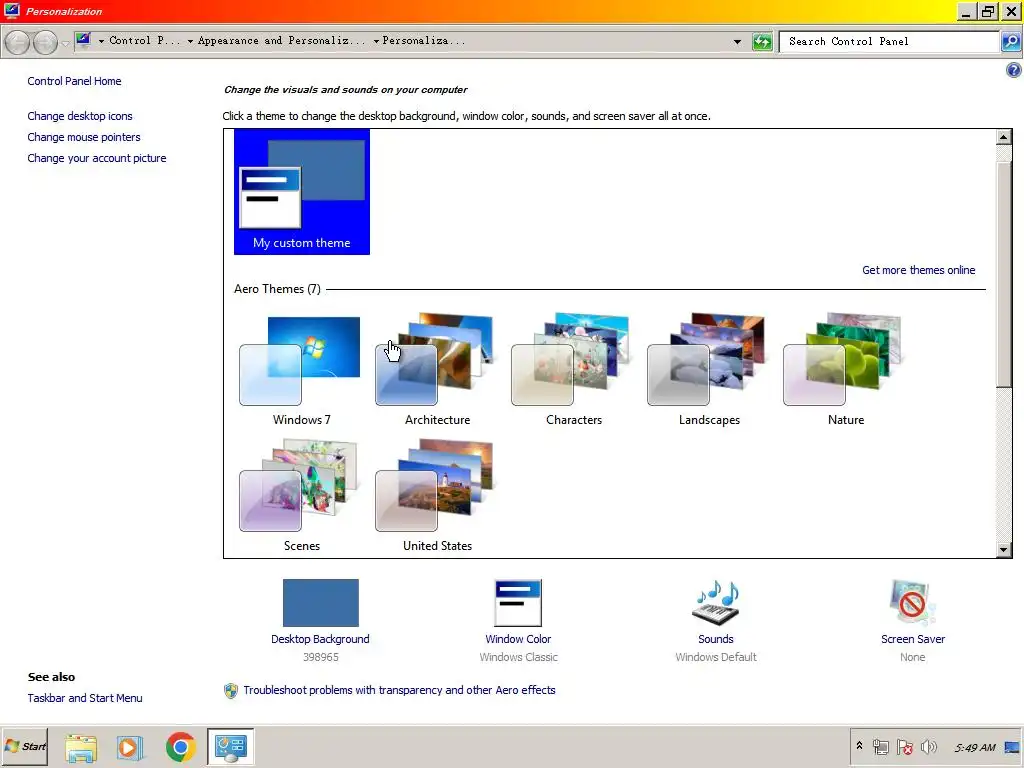Expand dropdown before Personalization breadcrumb
1024x768 pixels.
pos(376,41)
